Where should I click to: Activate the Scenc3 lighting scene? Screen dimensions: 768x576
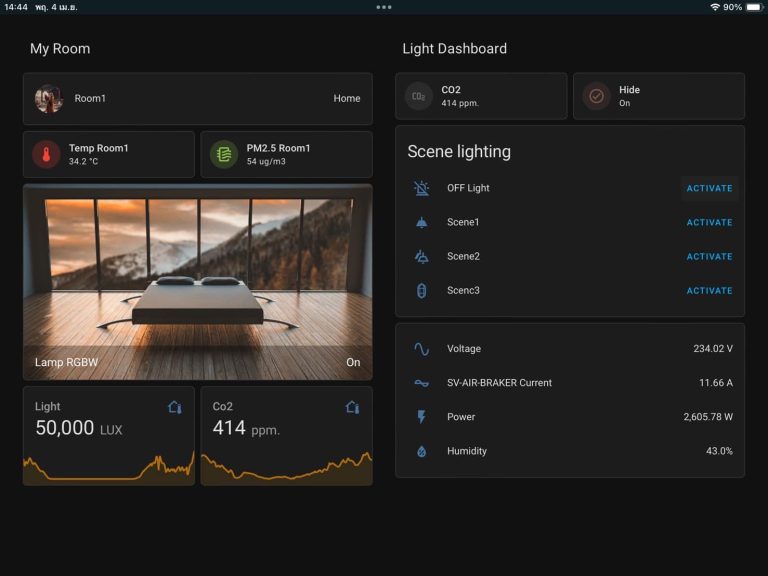pyautogui.click(x=709, y=291)
